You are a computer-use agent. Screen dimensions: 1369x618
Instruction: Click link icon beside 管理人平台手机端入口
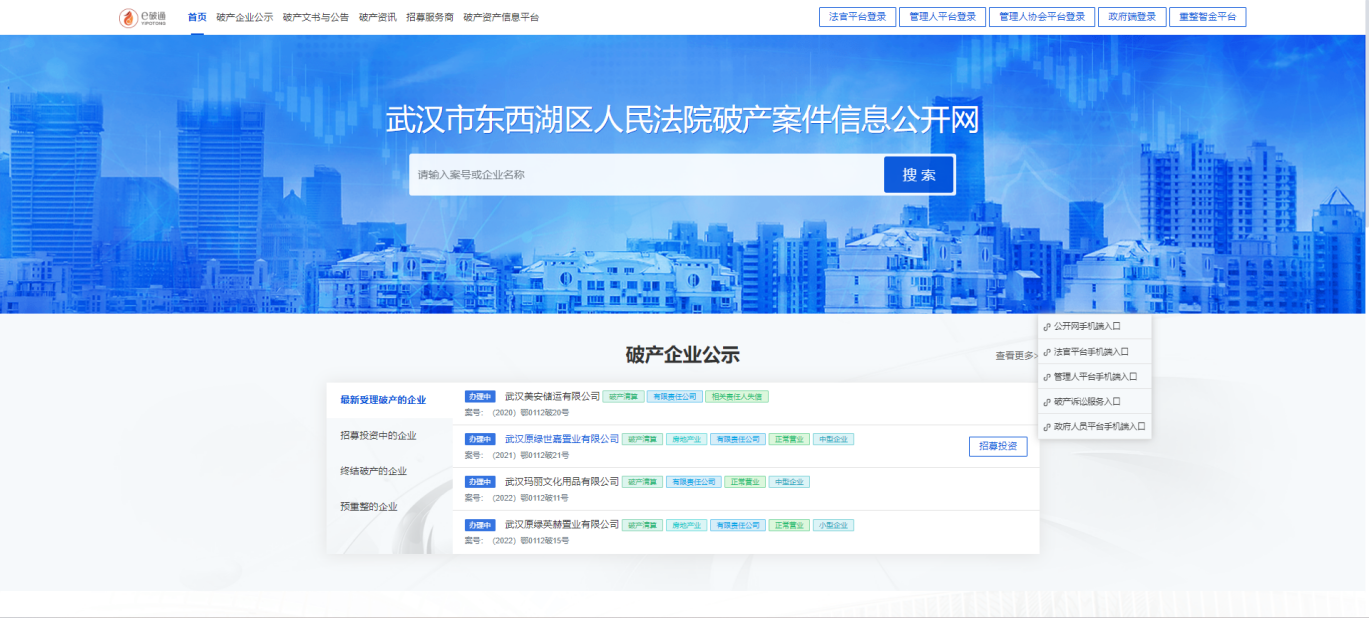pyautogui.click(x=1047, y=377)
